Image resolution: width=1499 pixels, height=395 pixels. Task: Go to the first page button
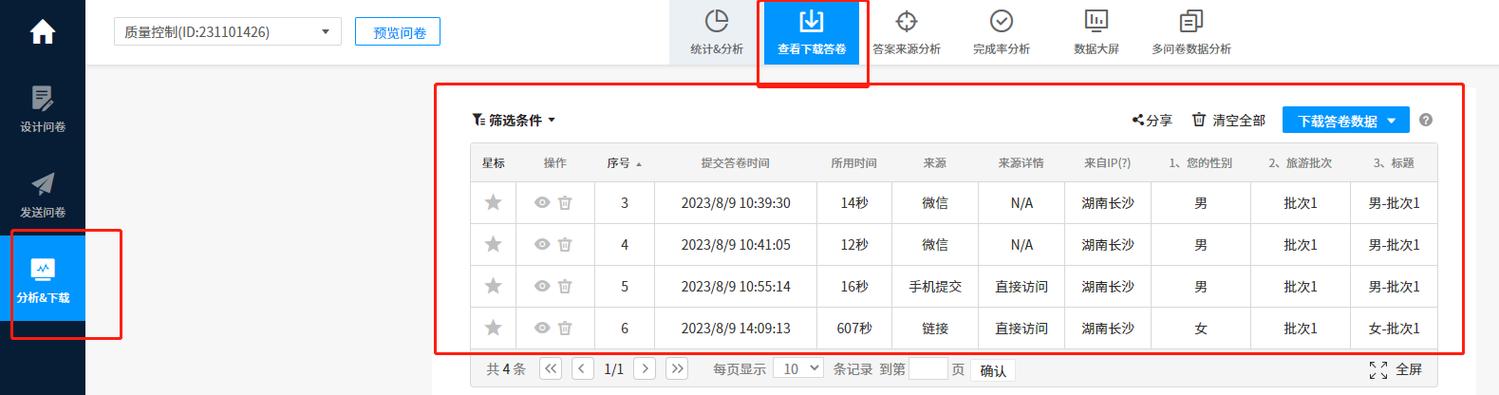[551, 369]
